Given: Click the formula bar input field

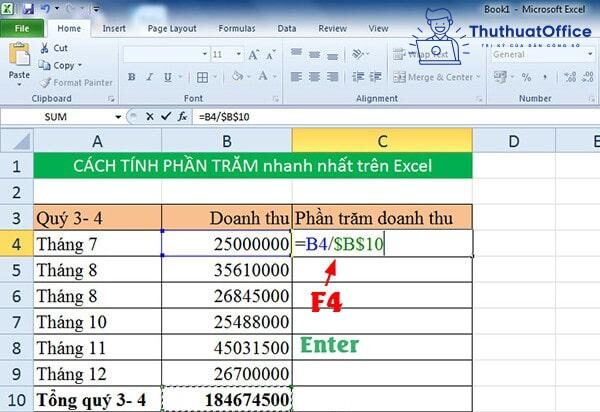Looking at the screenshot, I should pyautogui.click(x=396, y=117).
